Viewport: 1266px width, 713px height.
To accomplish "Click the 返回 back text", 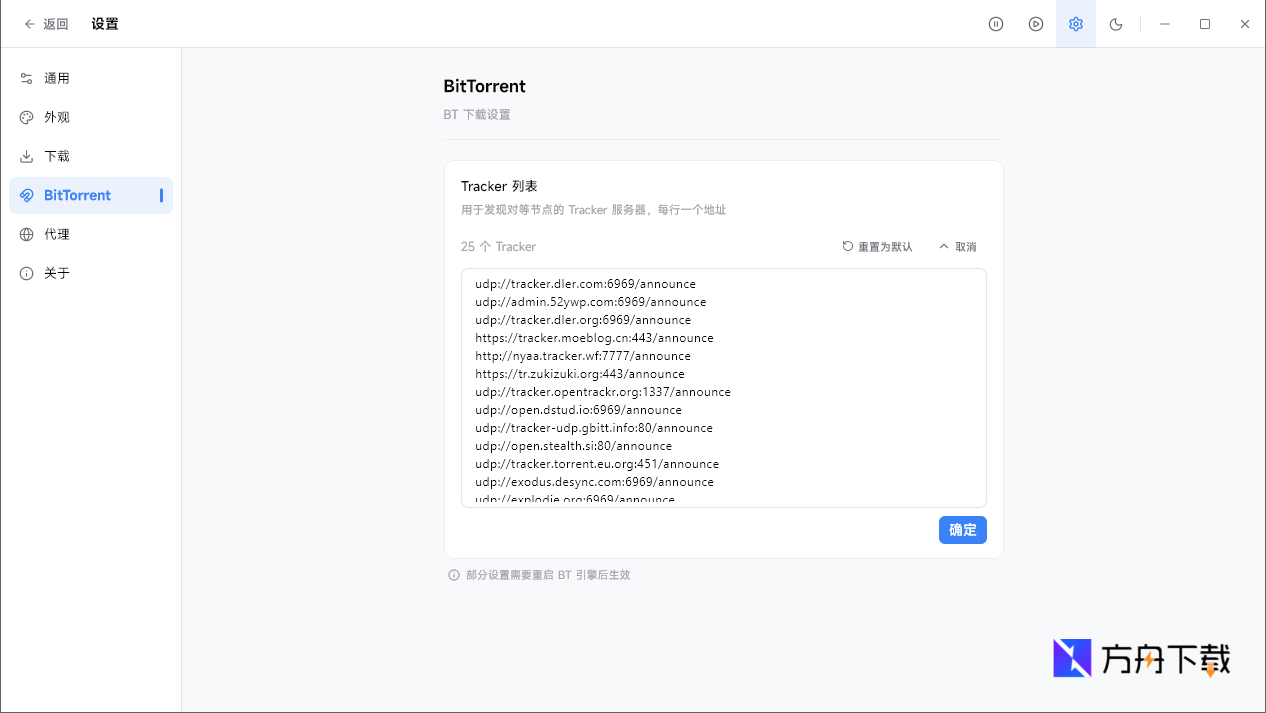I will pos(56,24).
